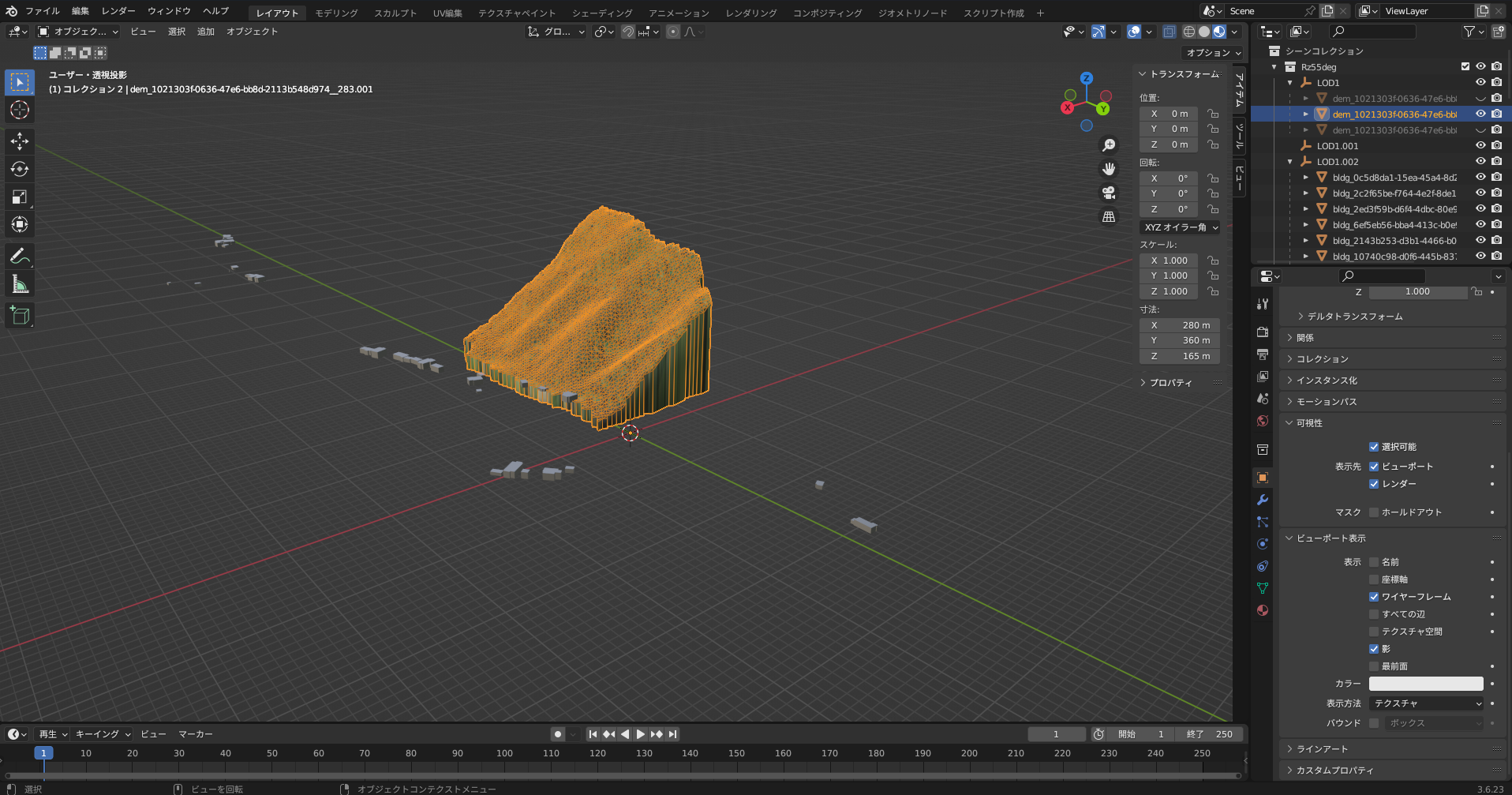Image resolution: width=1512 pixels, height=795 pixels.
Task: Disable the ワイヤーフレーム checkbox
Action: [x=1374, y=597]
